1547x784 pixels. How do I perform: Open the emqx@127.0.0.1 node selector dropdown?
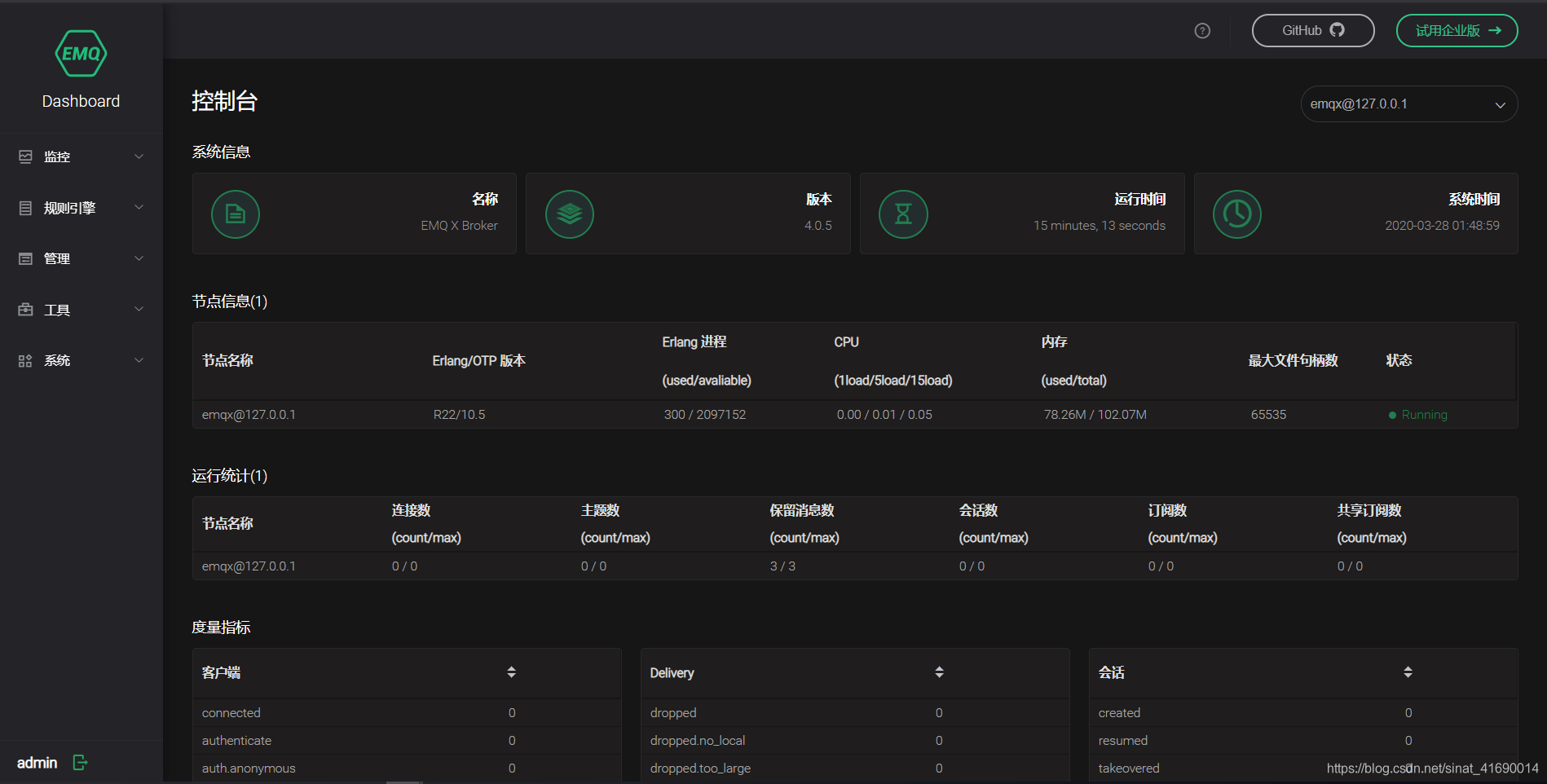pyautogui.click(x=1409, y=104)
